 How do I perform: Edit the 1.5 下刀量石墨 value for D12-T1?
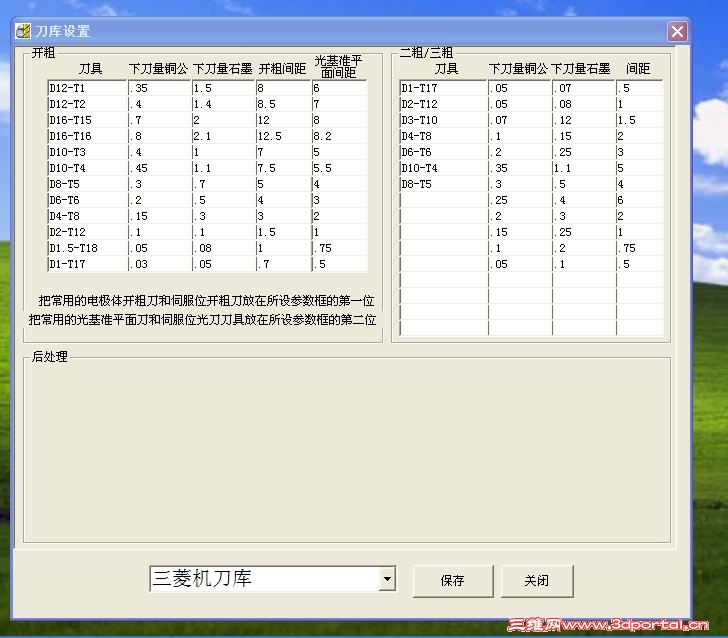[224, 88]
